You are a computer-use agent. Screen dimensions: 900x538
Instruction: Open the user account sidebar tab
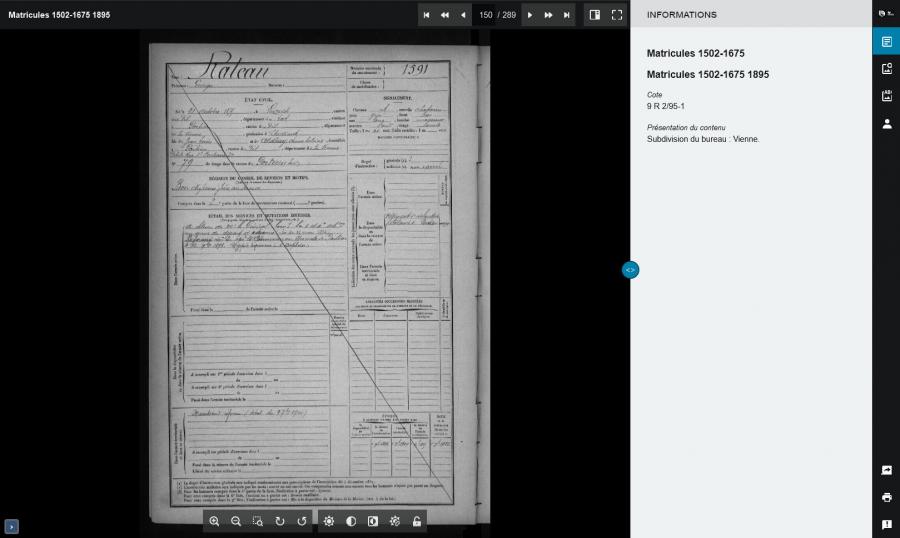pos(886,123)
